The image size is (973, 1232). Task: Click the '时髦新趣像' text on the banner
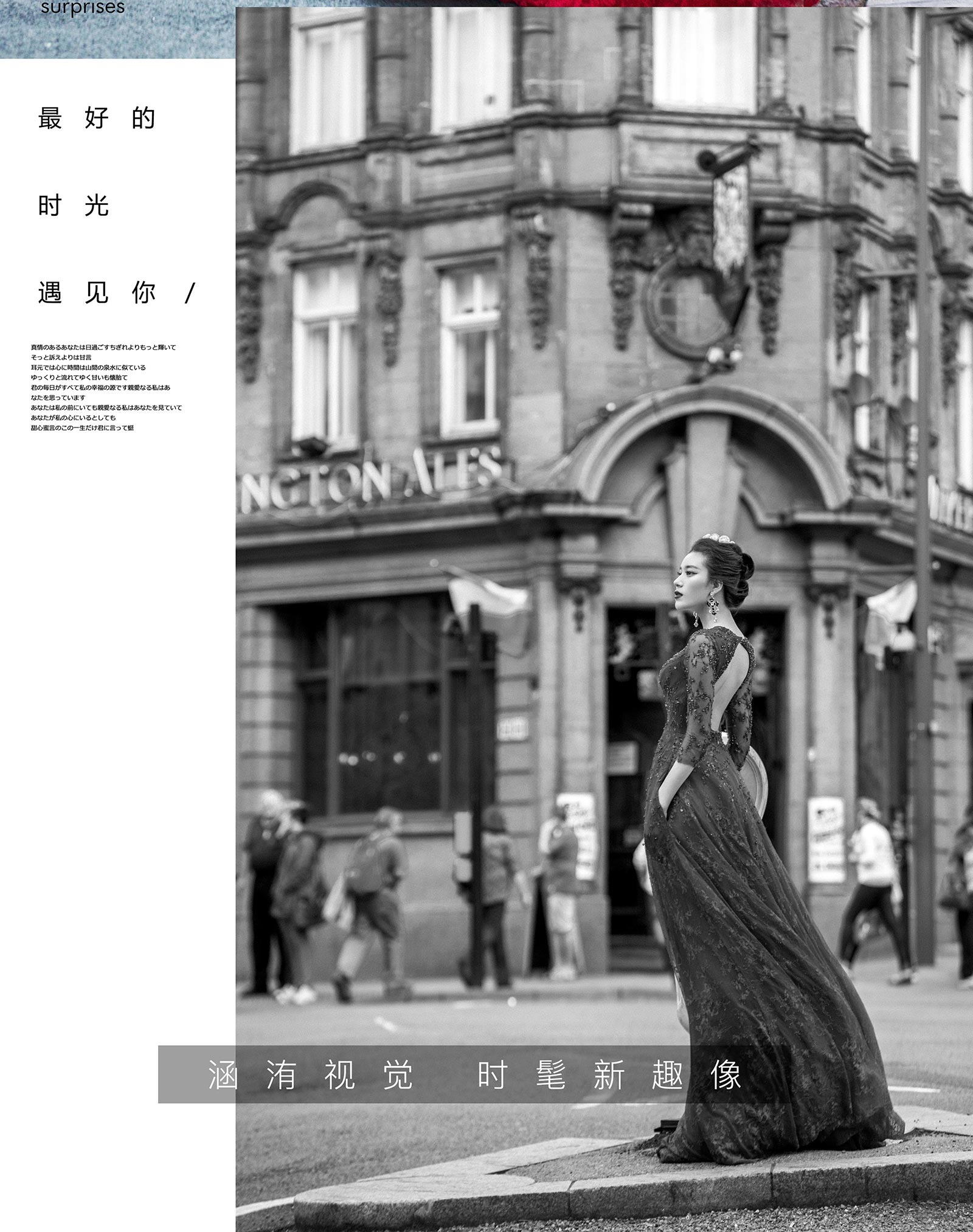click(x=609, y=1075)
